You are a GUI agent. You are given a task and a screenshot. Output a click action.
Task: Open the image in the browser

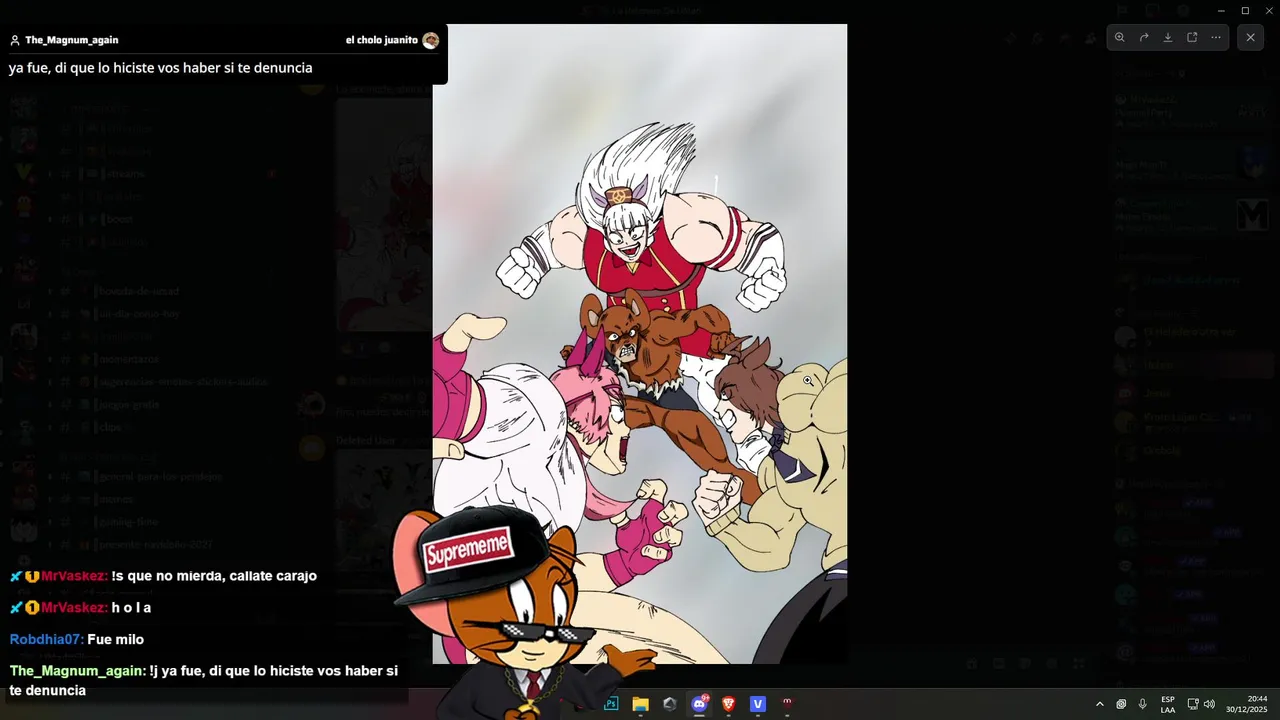coord(1192,38)
